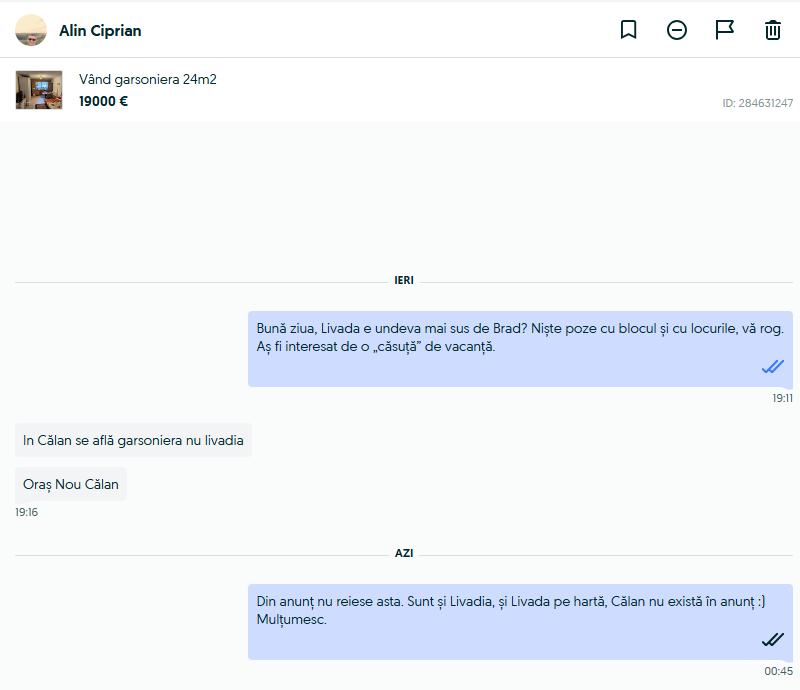Report conversation using the flag icon
The image size is (800, 690).
tap(724, 30)
